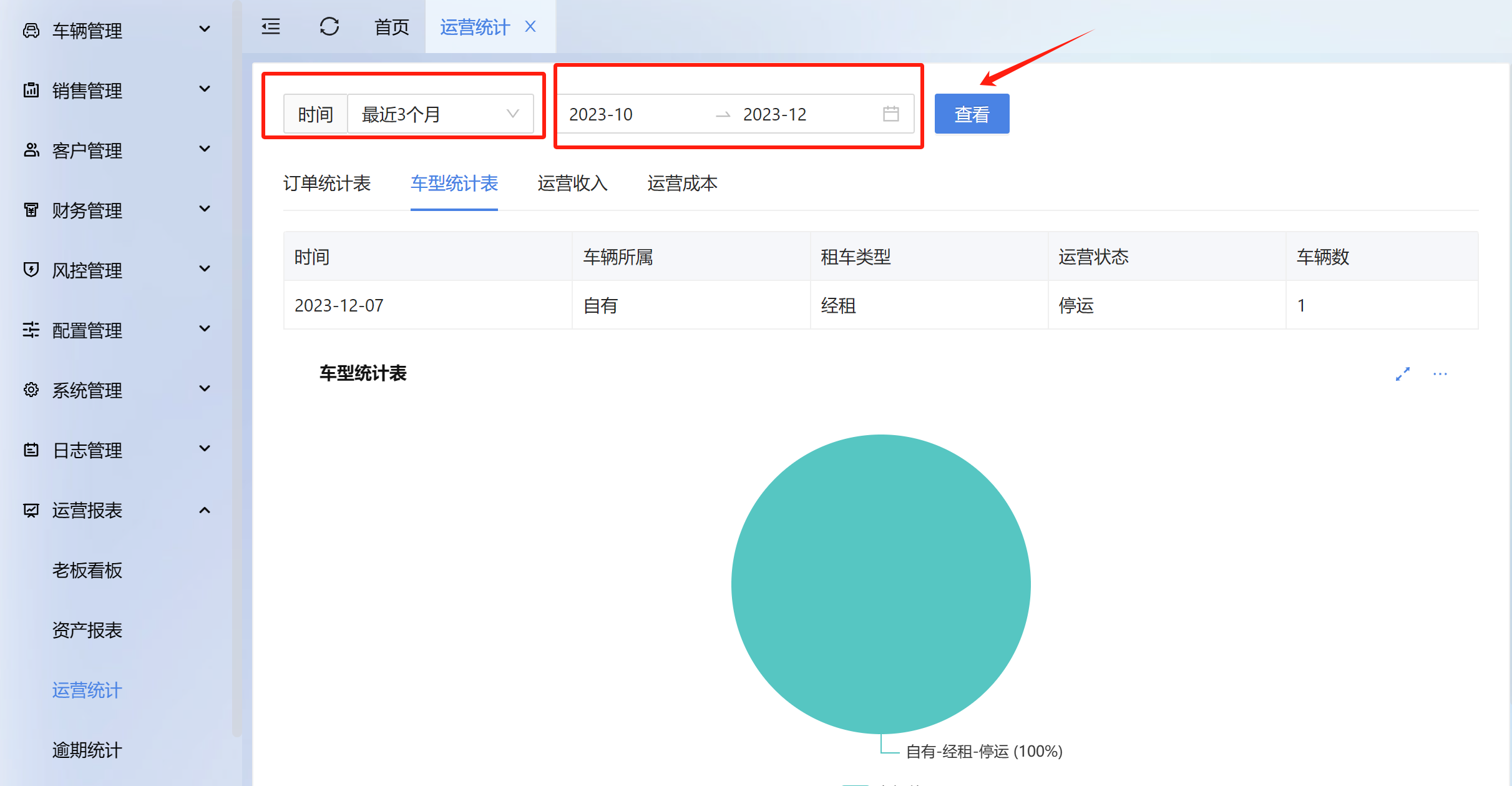Image resolution: width=1512 pixels, height=786 pixels.
Task: Click the chart fullscreen expand icon
Action: coord(1403,374)
